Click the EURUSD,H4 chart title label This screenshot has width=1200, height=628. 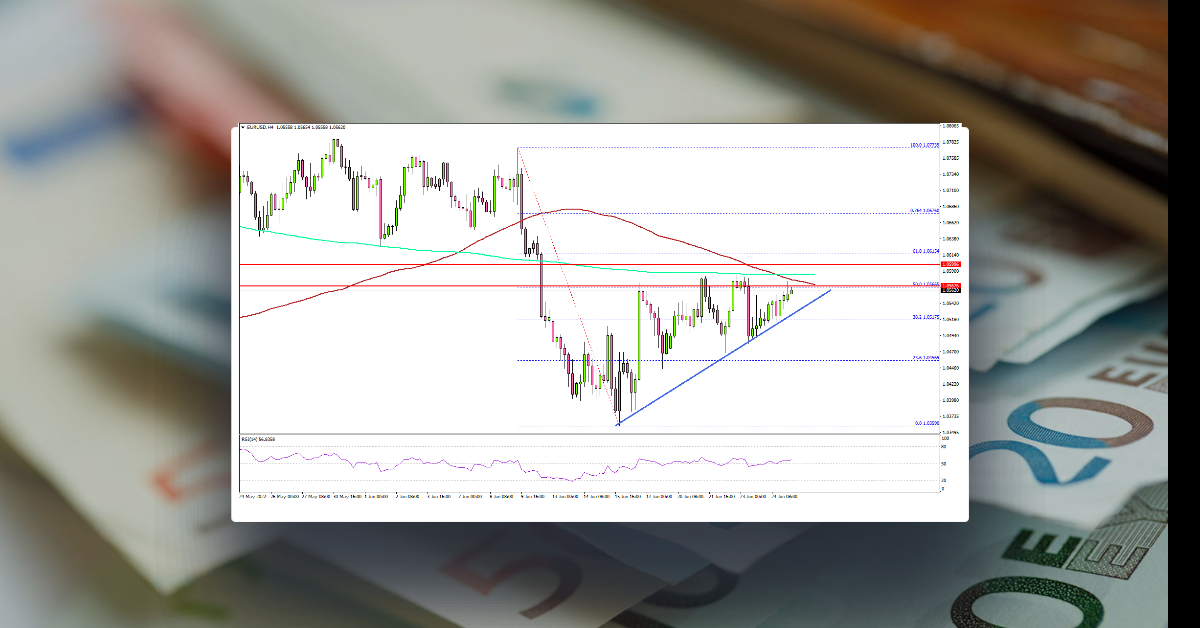point(262,127)
